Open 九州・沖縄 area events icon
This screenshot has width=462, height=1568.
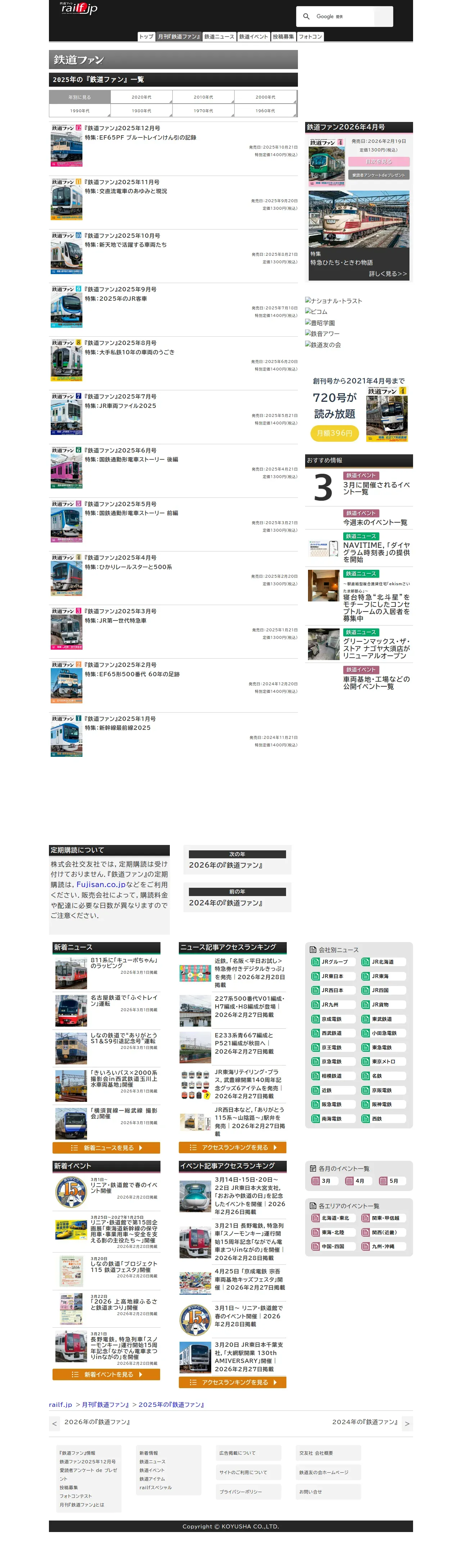tap(365, 1246)
